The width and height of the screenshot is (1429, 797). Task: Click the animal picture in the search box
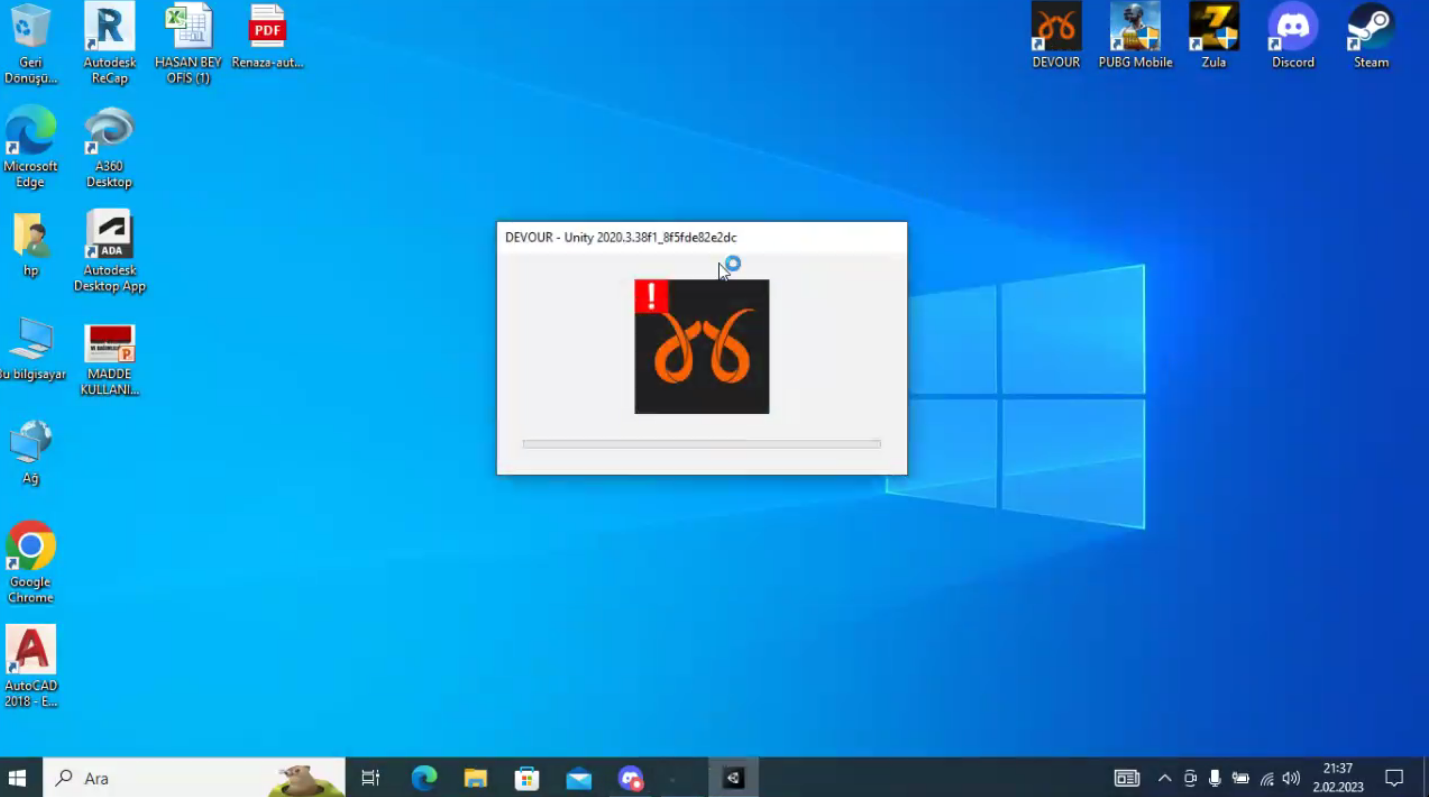(x=308, y=778)
